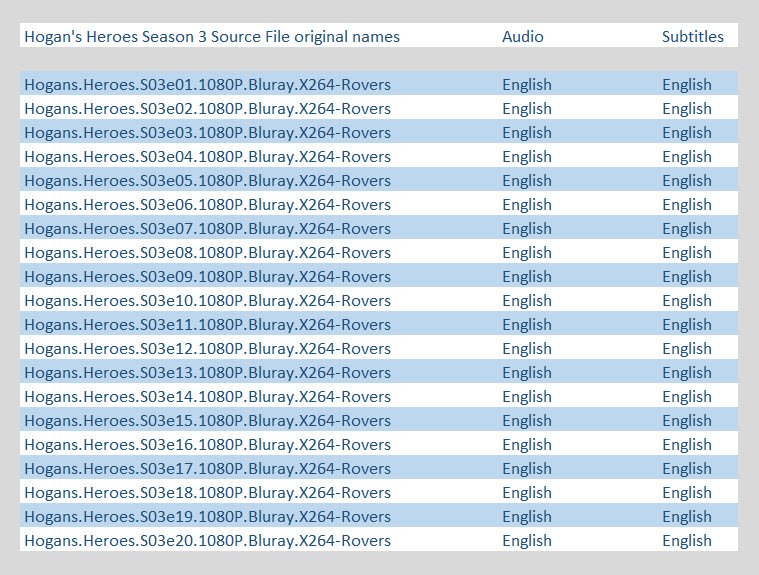
Task: Click the Audio cell 'English' in the S03e16 row
Action: point(527,445)
